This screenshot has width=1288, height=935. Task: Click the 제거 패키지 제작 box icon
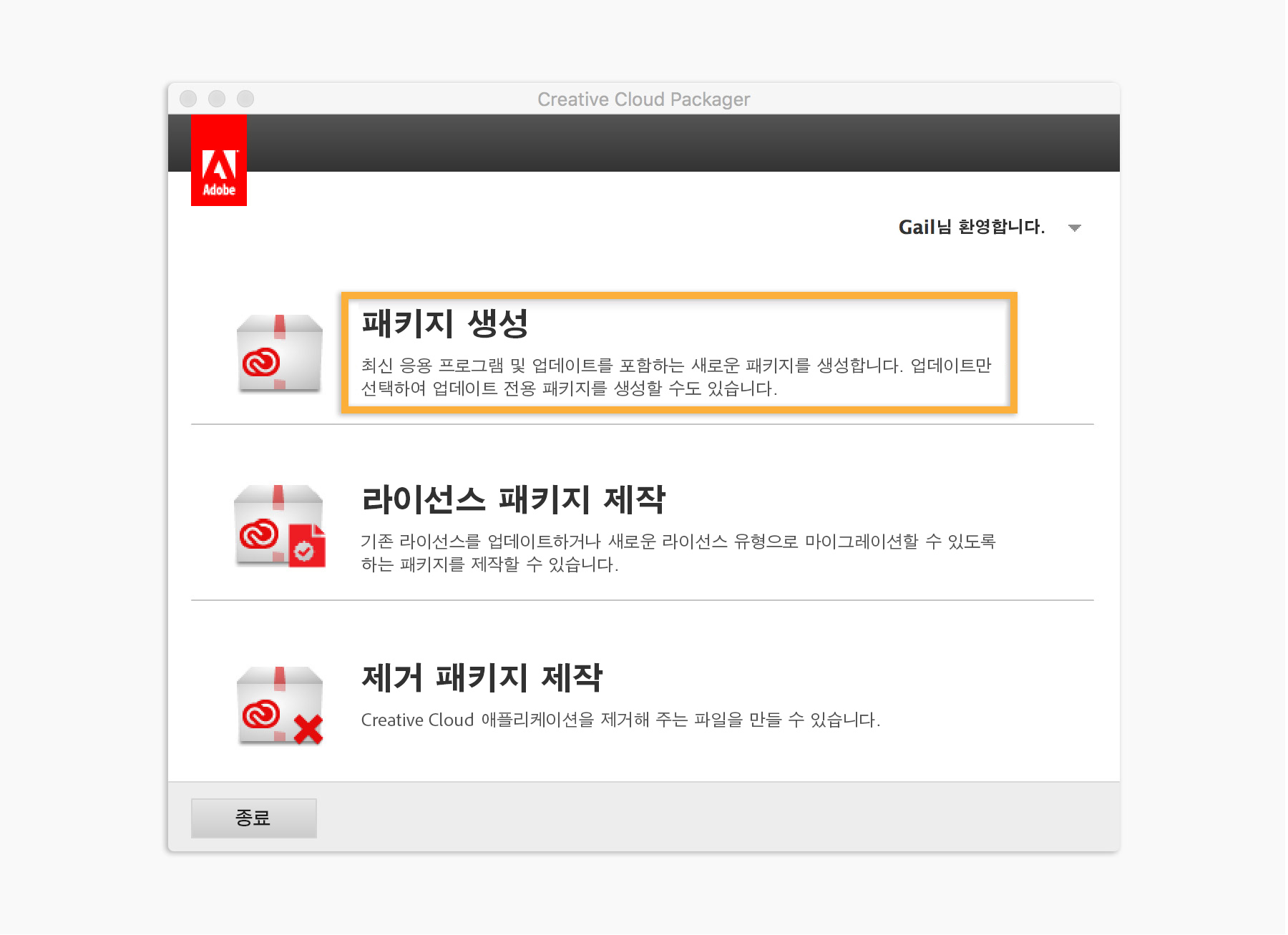tap(280, 705)
